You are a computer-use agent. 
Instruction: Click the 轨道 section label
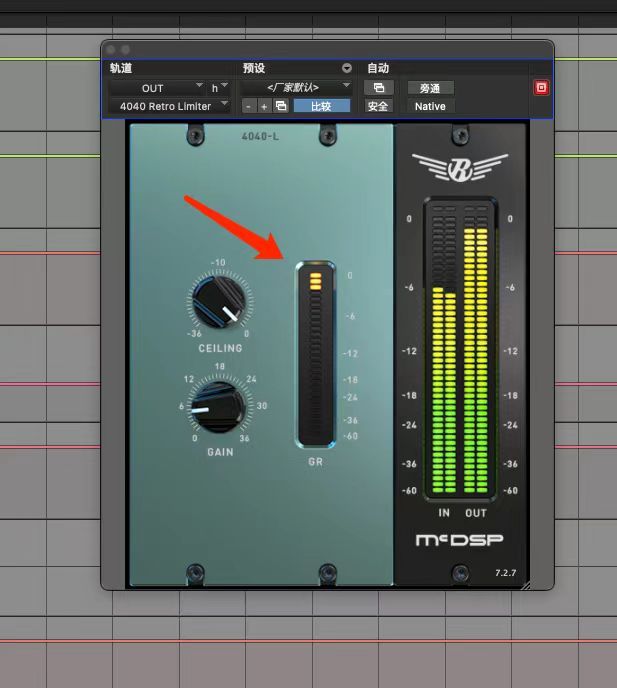coord(121,68)
